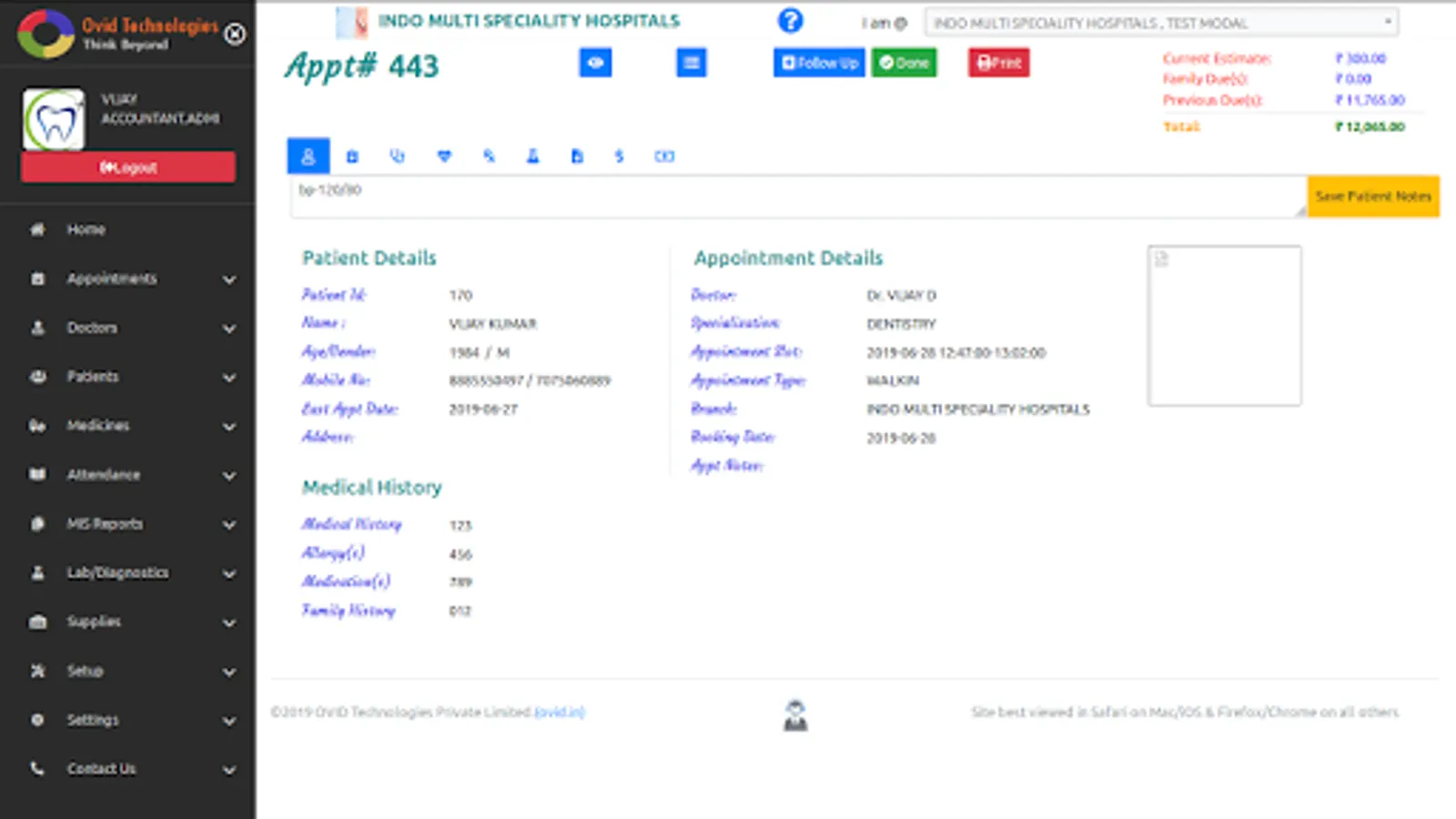Open the Patients sidebar menu
The height and width of the screenshot is (819, 1456).
[93, 377]
